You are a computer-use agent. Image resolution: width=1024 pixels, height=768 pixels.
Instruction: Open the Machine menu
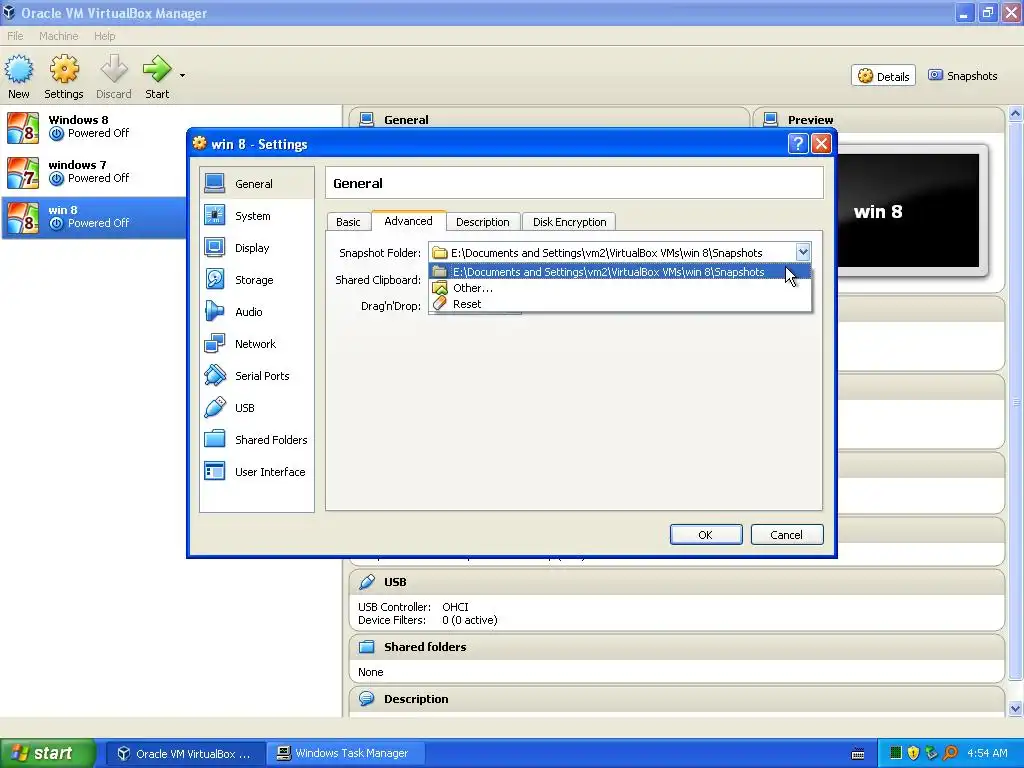(x=58, y=36)
